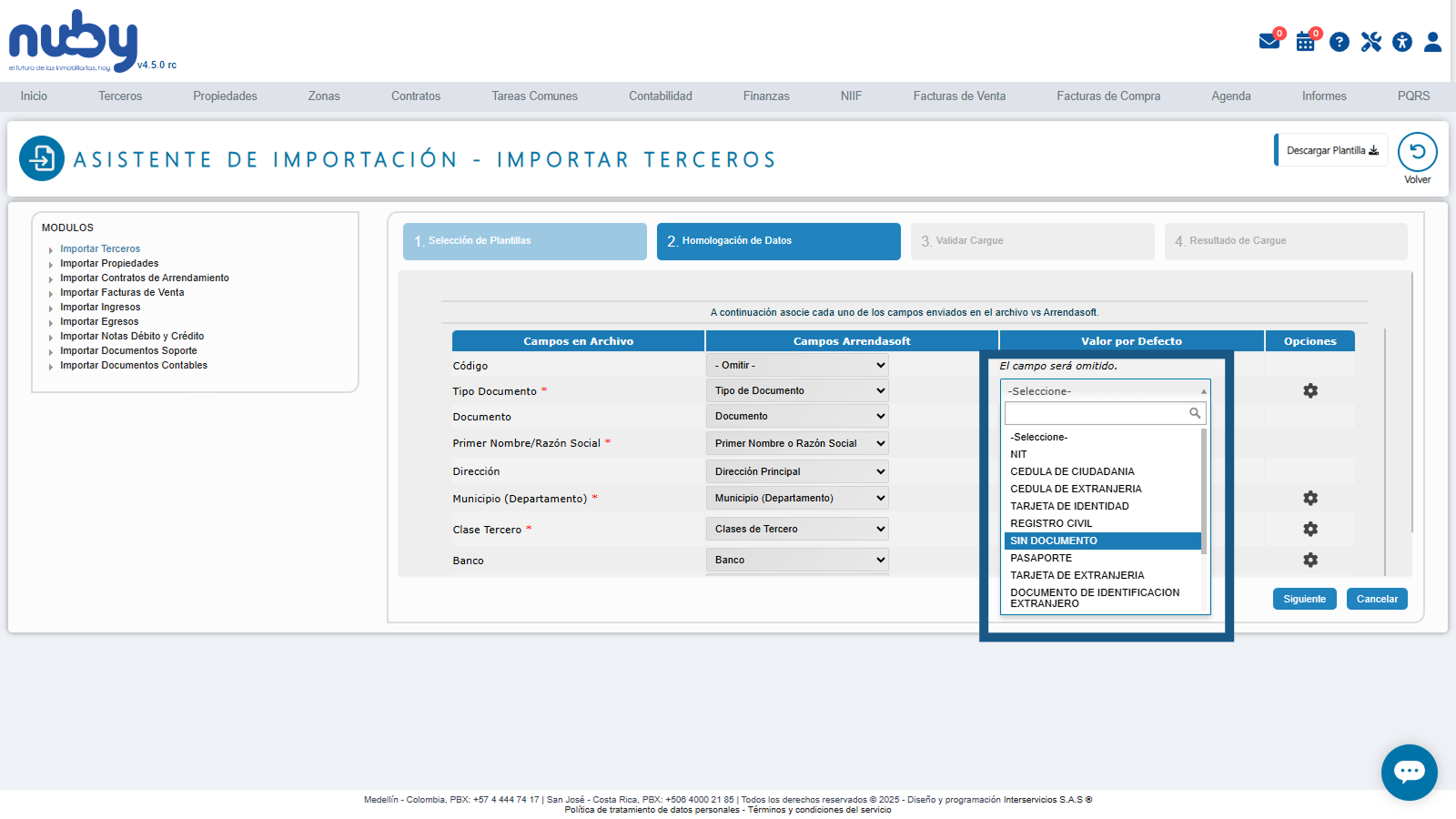Screen dimensions: 1456x819
Task: Open the Código field mapping dropdown
Action: [797, 365]
